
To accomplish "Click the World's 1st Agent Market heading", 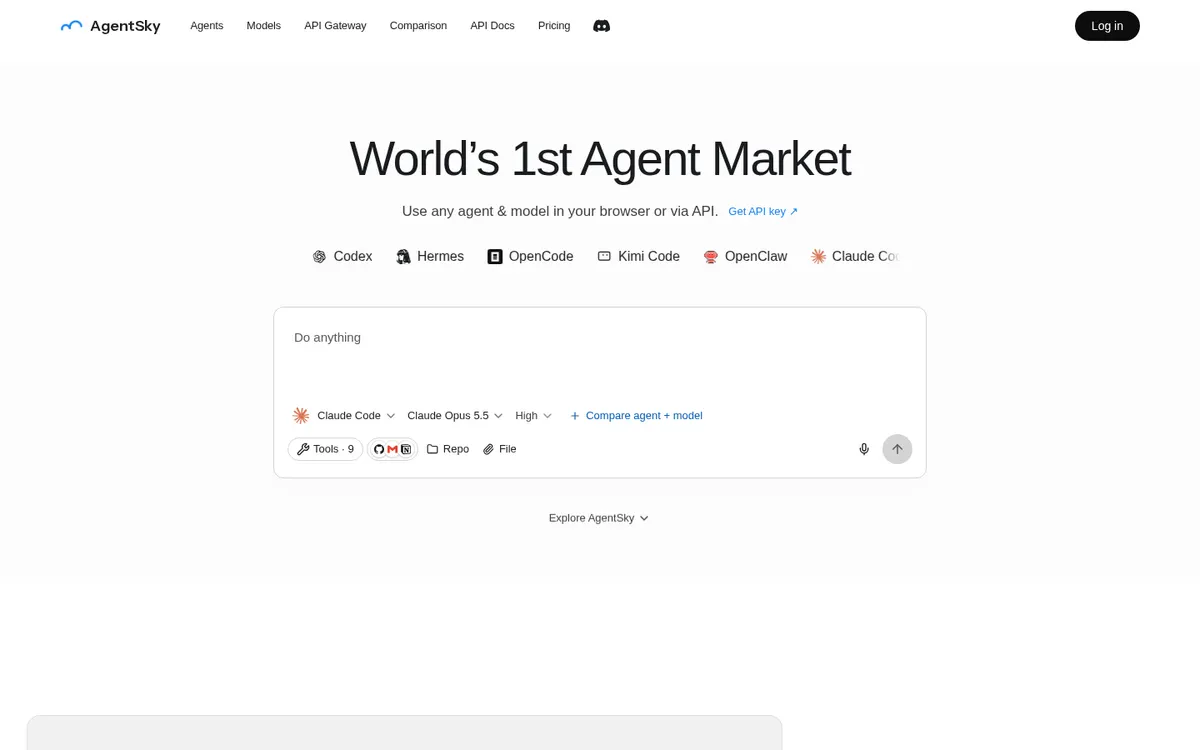I will click(600, 159).
